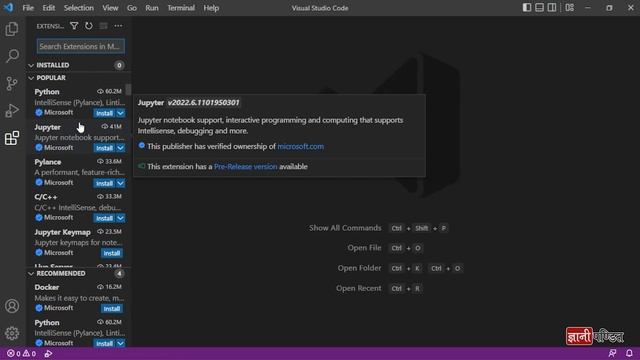
Task: Toggle the primary side bar layout icon
Action: 527,8
